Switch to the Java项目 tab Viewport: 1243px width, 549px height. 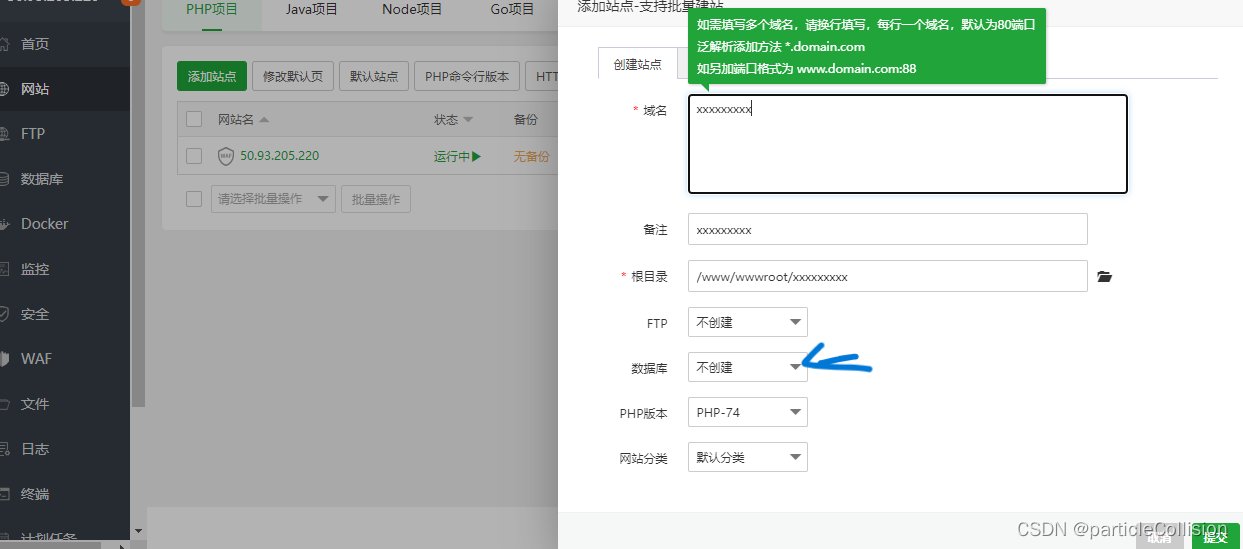[x=312, y=10]
